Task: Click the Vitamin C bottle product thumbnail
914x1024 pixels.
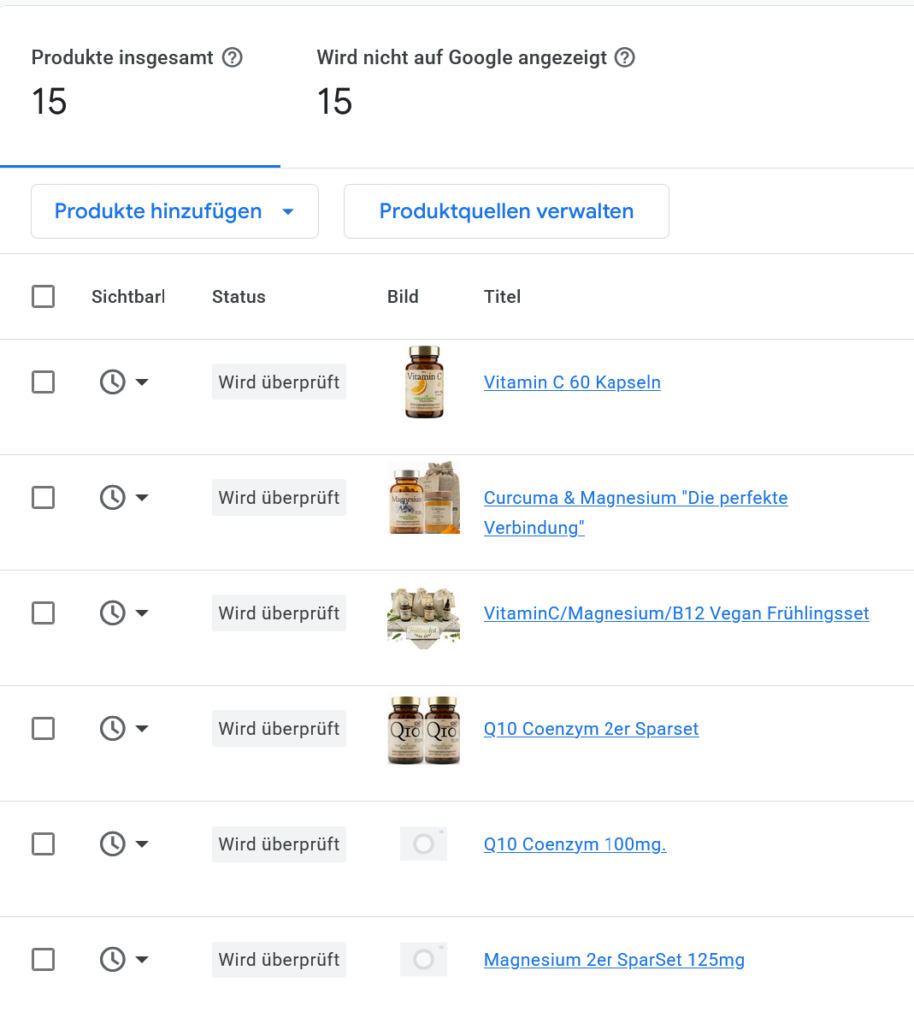Action: pyautogui.click(x=423, y=382)
